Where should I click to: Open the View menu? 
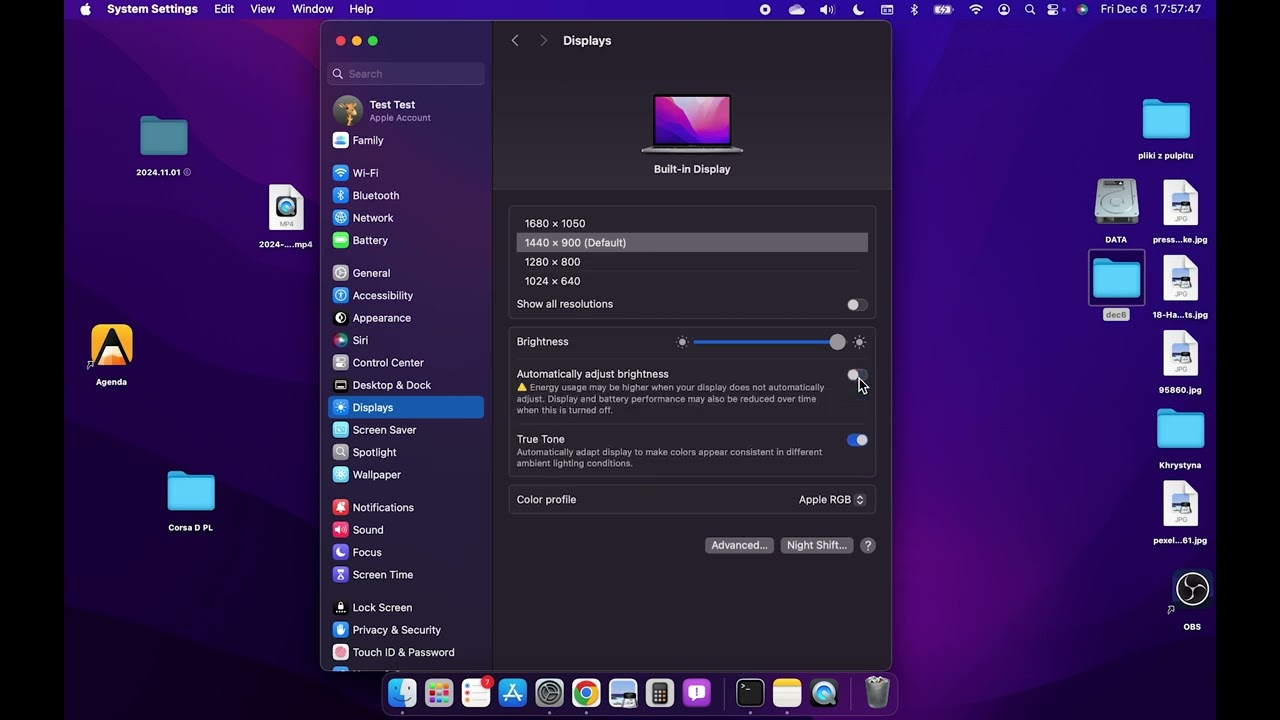point(263,9)
